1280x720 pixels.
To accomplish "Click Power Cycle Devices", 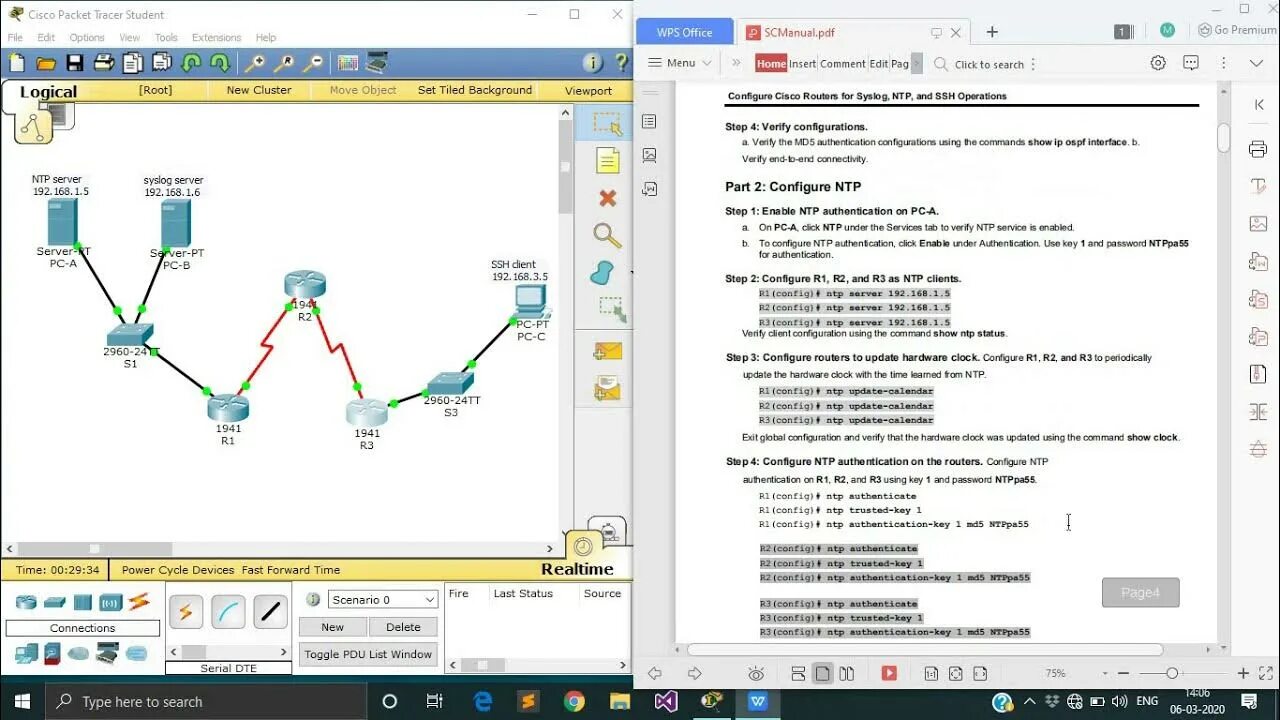I will pos(178,570).
